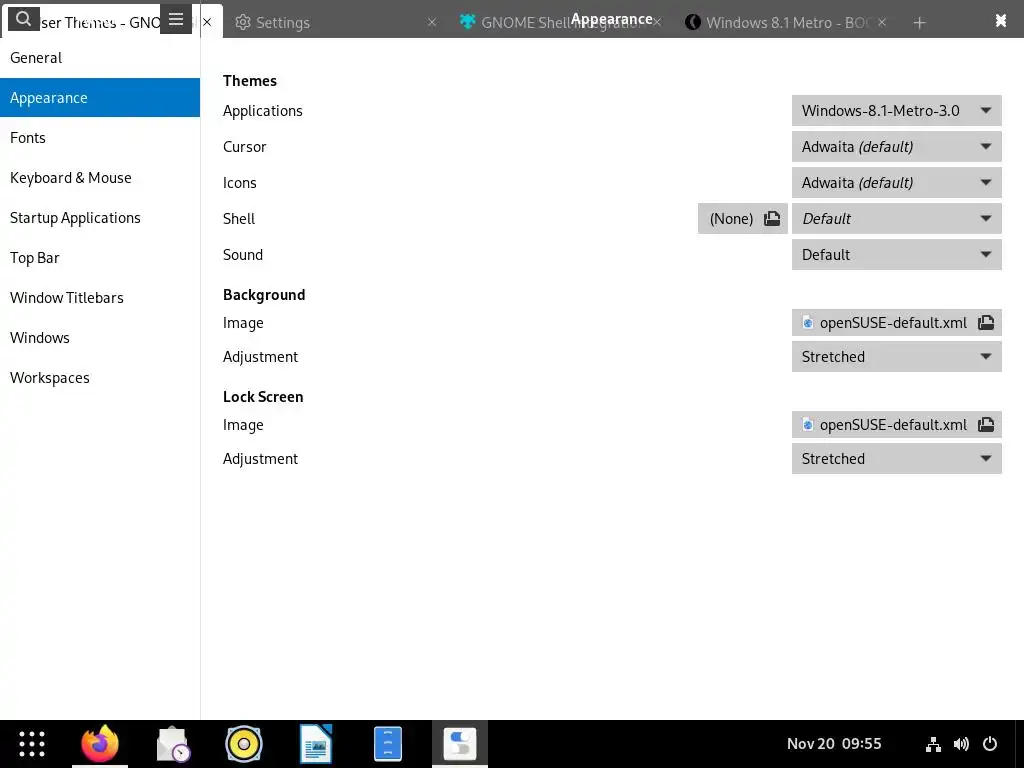Open the Files manager dock icon
This screenshot has height=768, width=1024.
388,744
